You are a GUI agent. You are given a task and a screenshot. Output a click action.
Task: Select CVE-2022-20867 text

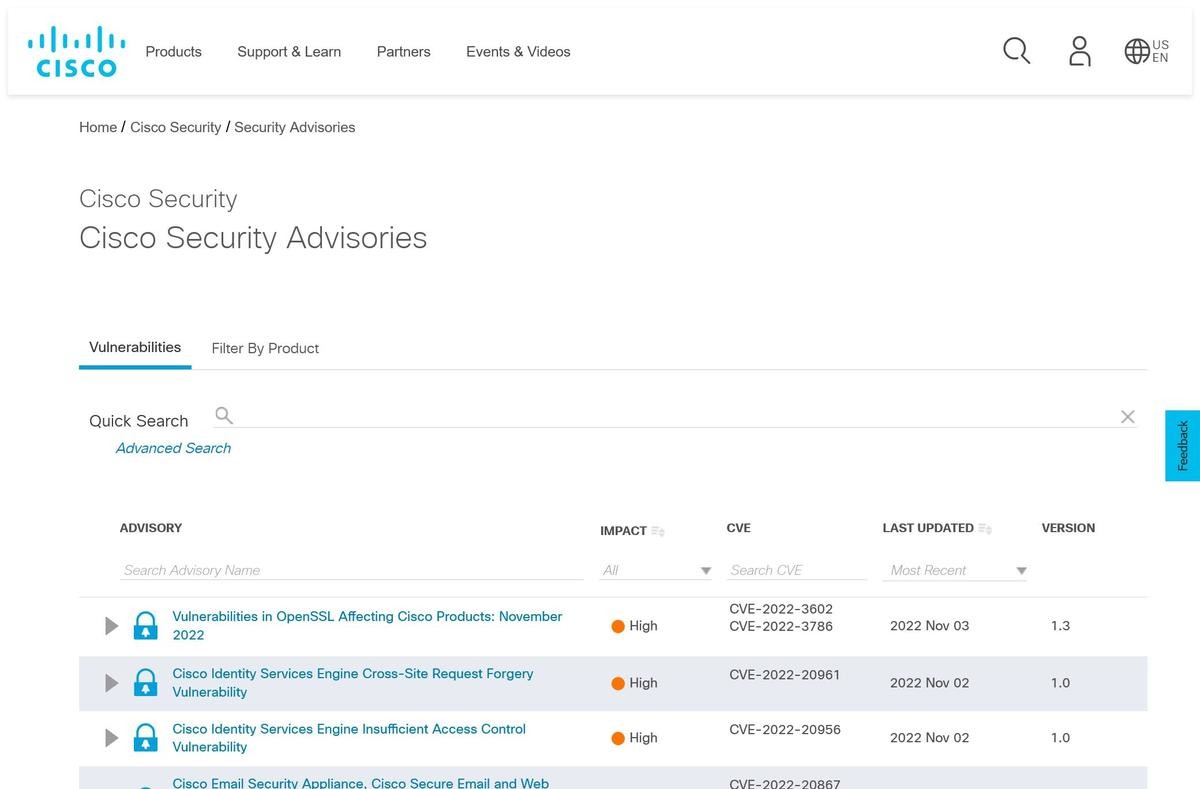(785, 783)
